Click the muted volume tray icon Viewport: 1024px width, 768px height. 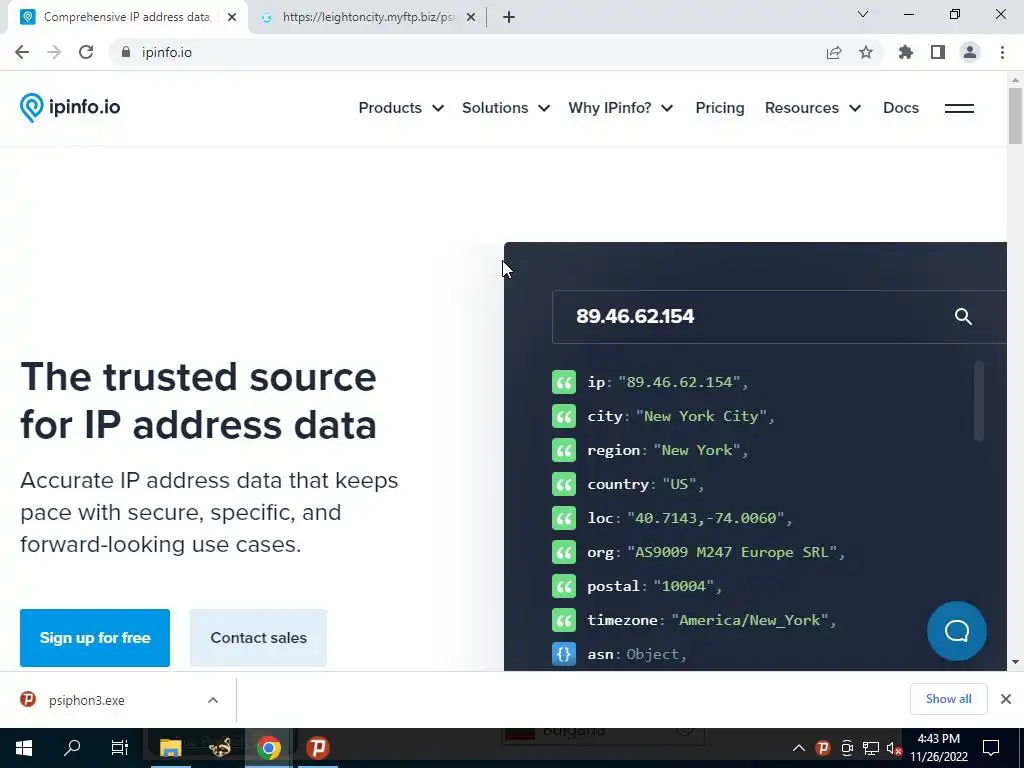pos(894,748)
